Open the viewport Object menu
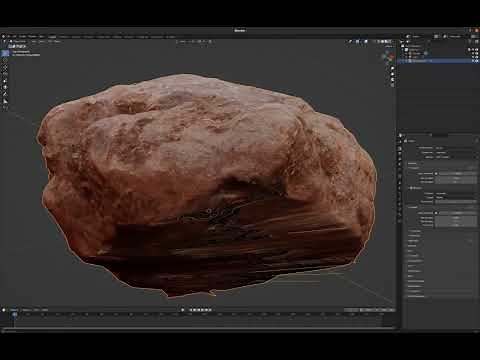 tap(57, 41)
